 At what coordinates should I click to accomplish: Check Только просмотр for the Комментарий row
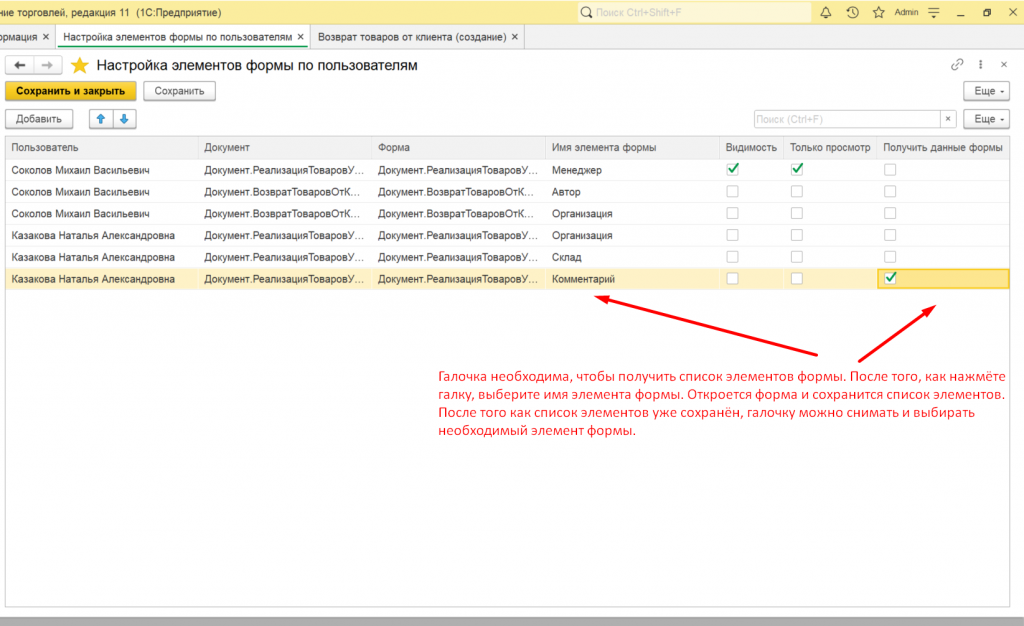pos(797,279)
